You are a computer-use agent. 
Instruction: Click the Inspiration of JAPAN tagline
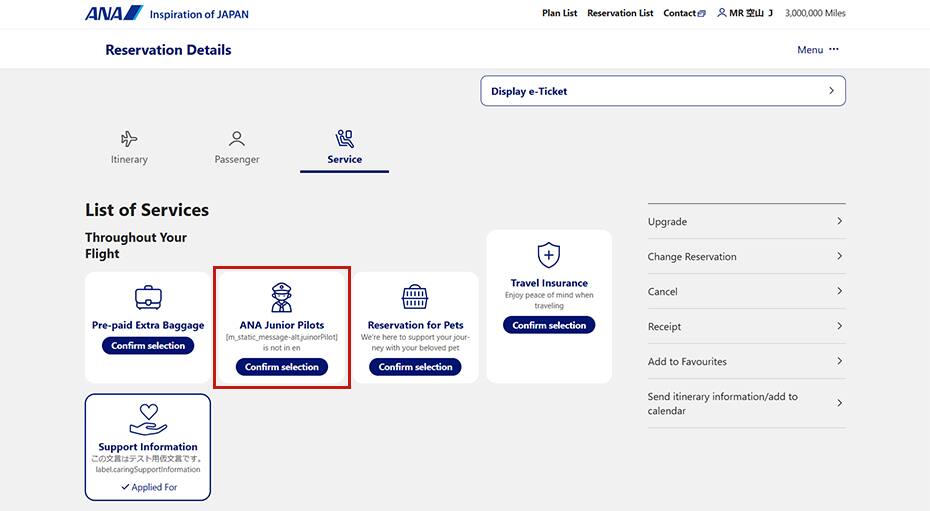tap(199, 14)
